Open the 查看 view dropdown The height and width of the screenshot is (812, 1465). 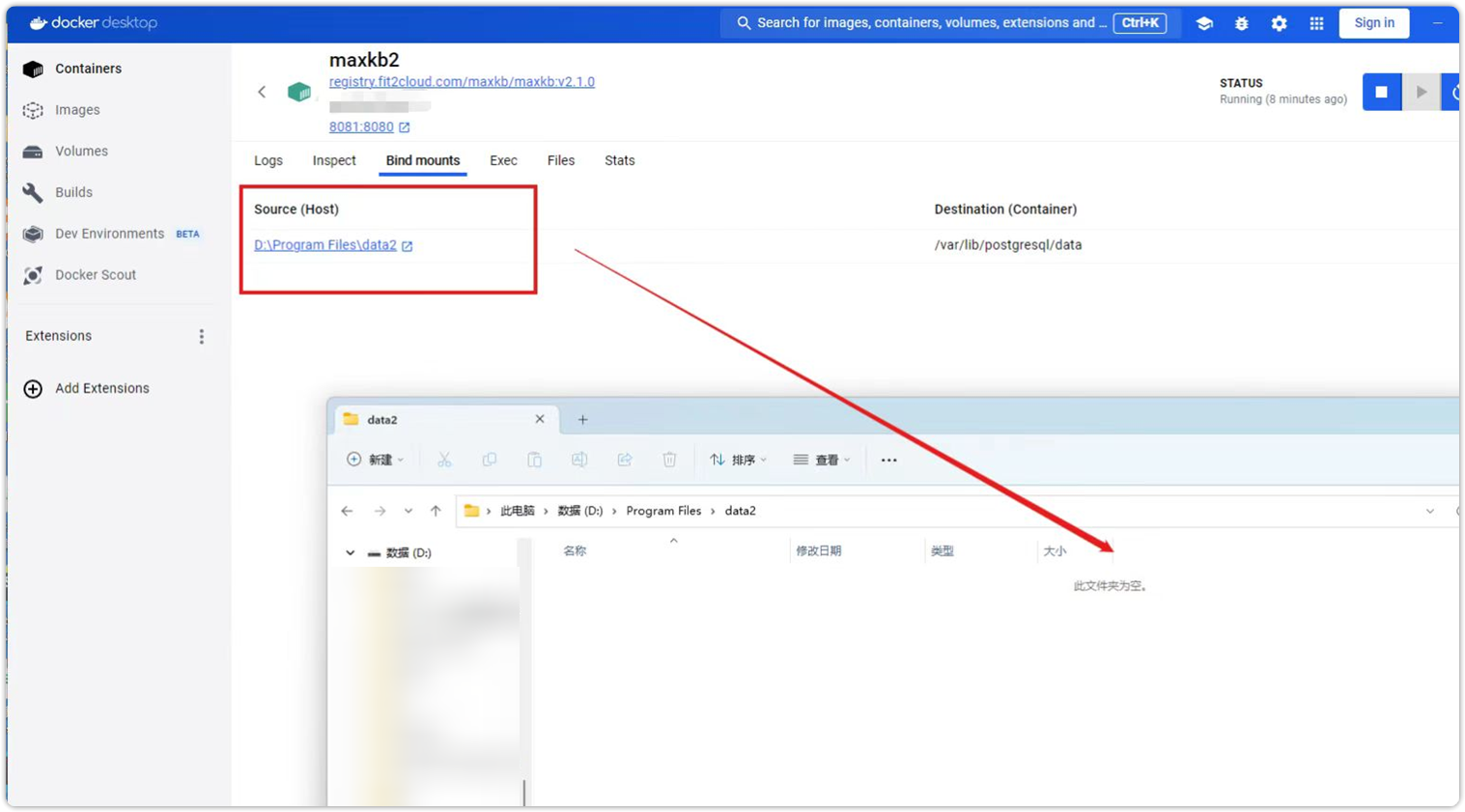822,460
